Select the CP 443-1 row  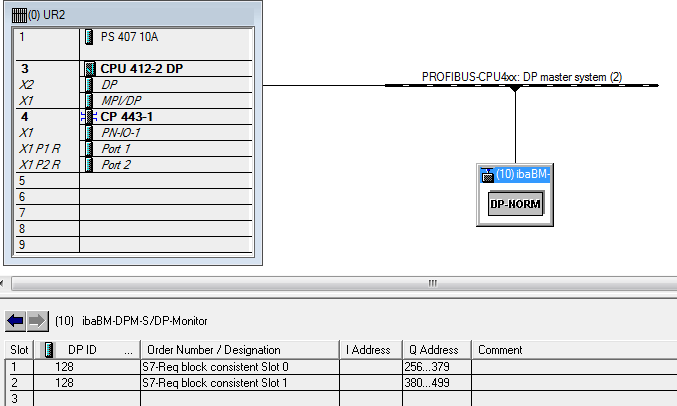[133, 117]
